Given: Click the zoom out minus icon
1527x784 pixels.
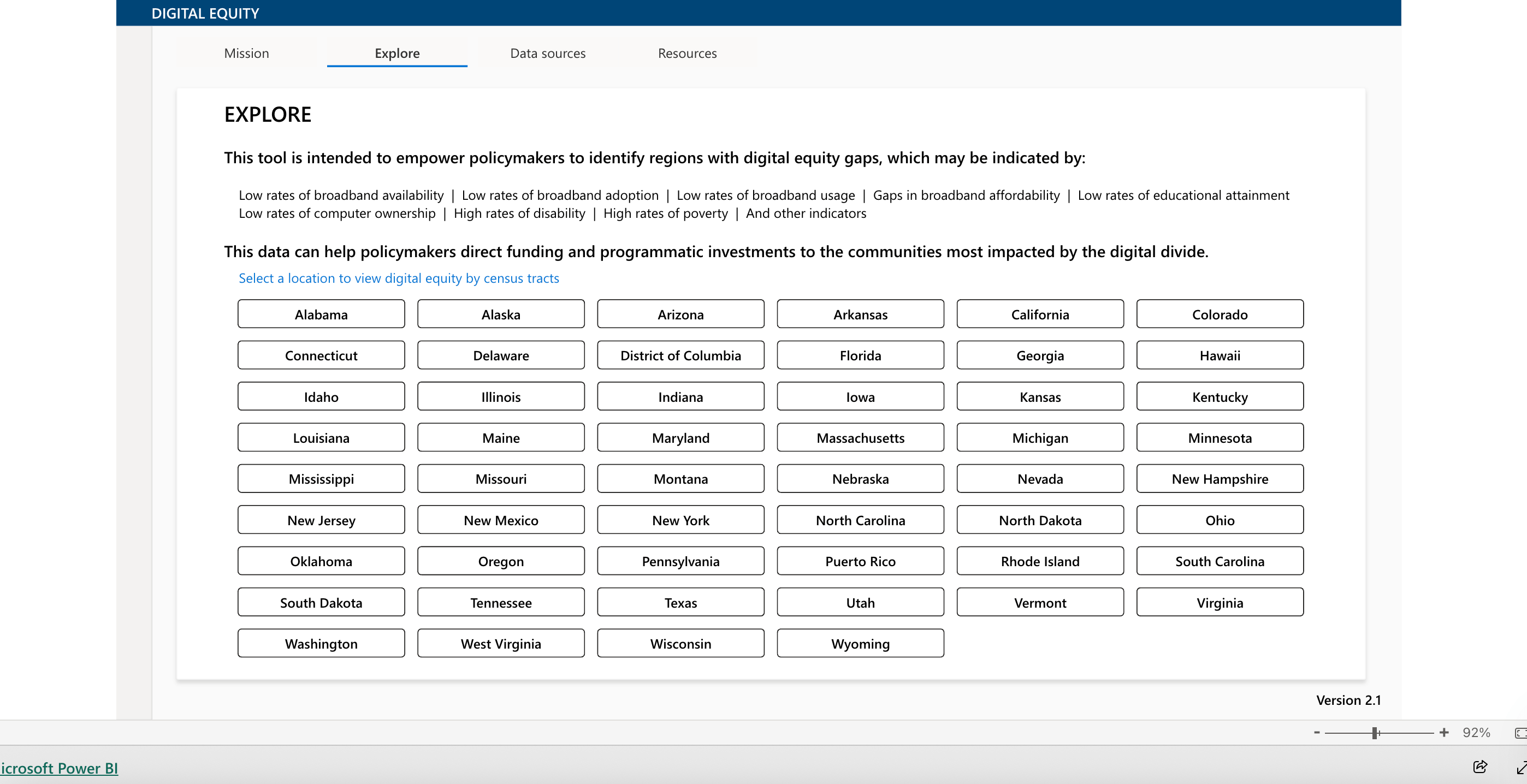Looking at the screenshot, I should 1317,733.
